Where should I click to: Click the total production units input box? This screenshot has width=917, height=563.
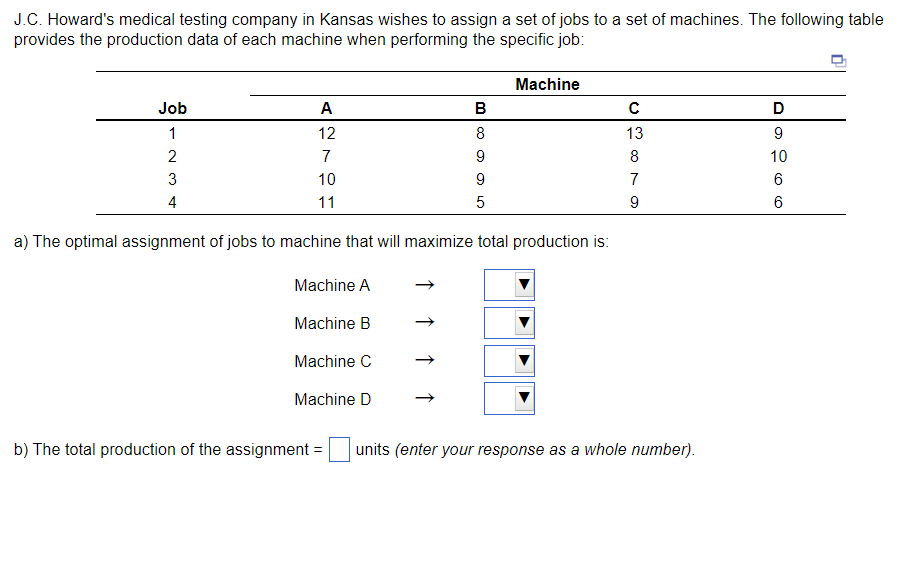tap(339, 450)
